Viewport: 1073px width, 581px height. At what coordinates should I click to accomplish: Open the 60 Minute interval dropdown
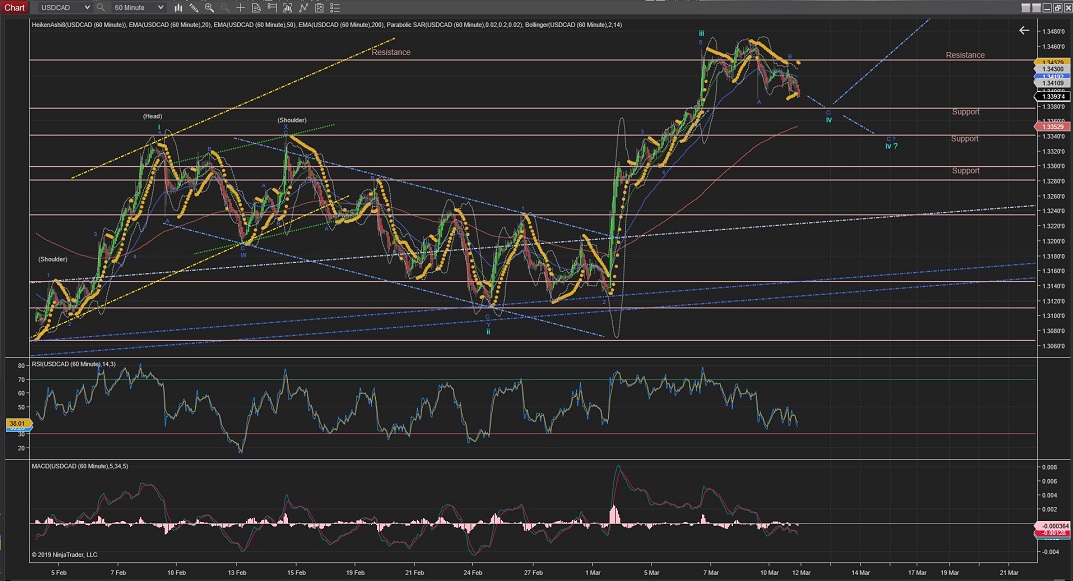coord(138,8)
